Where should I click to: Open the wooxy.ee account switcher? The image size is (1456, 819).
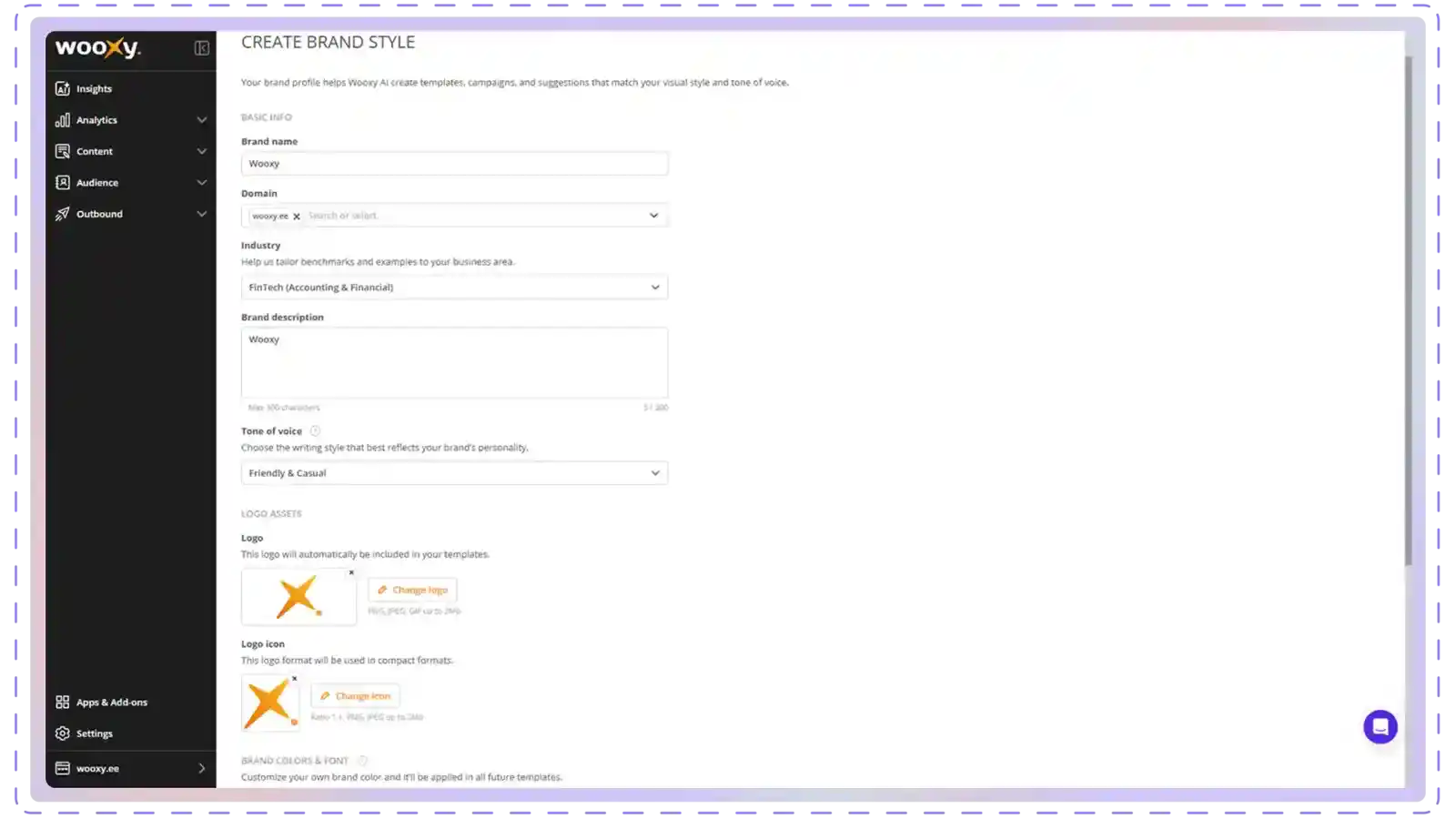131,769
